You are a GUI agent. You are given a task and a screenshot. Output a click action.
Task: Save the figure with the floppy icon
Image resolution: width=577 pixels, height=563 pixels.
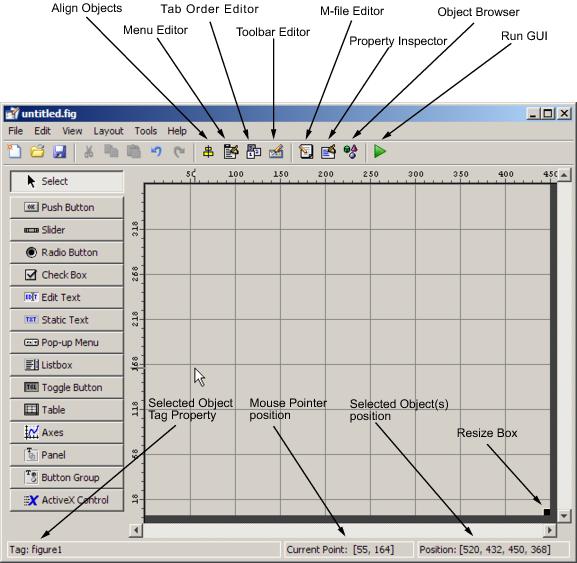point(59,151)
